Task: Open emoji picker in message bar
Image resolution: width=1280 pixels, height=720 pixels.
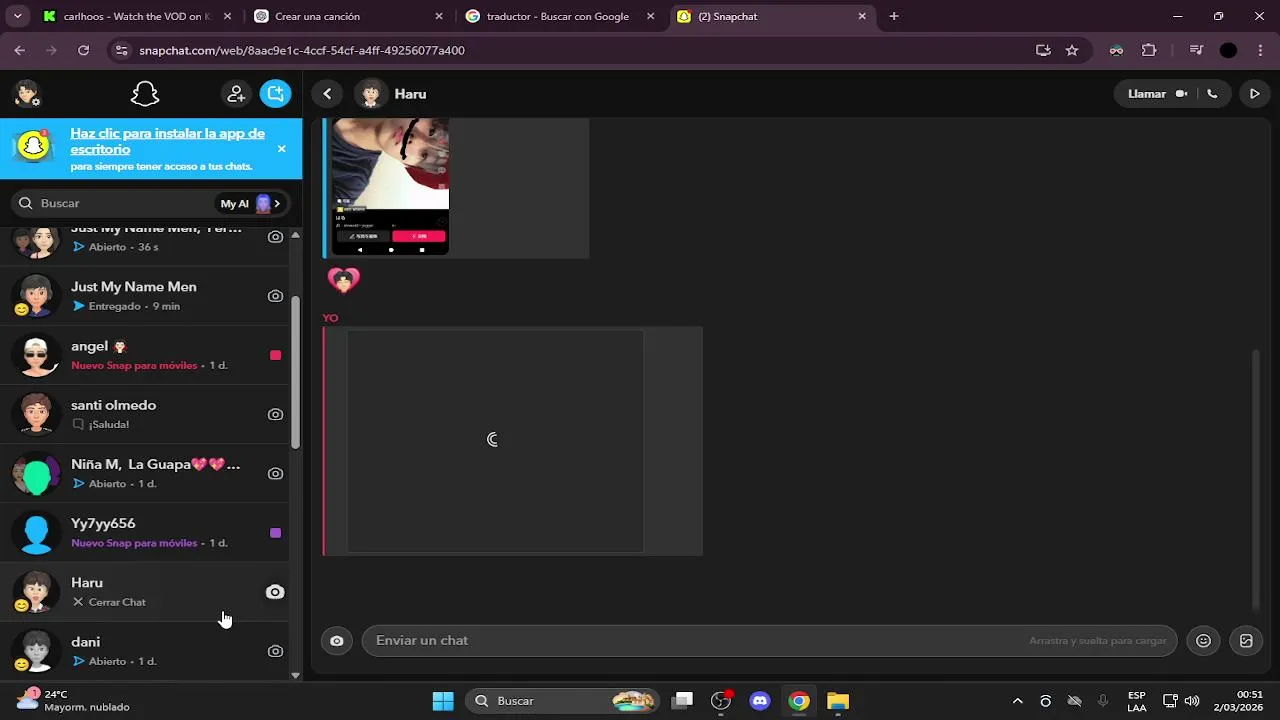Action: pos(1204,641)
